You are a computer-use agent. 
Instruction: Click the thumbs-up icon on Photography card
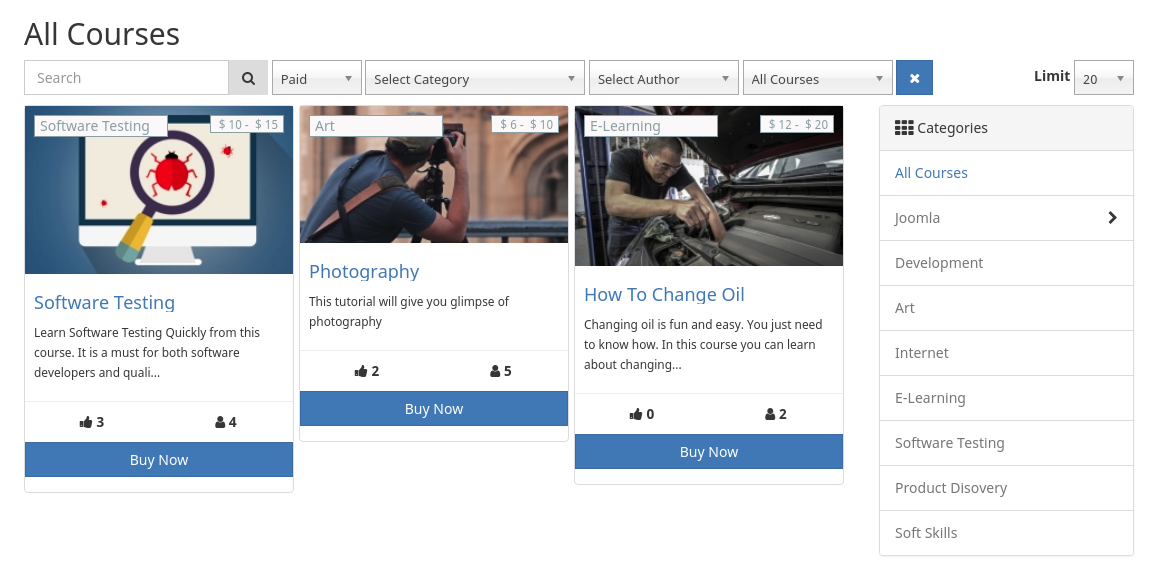(x=361, y=371)
